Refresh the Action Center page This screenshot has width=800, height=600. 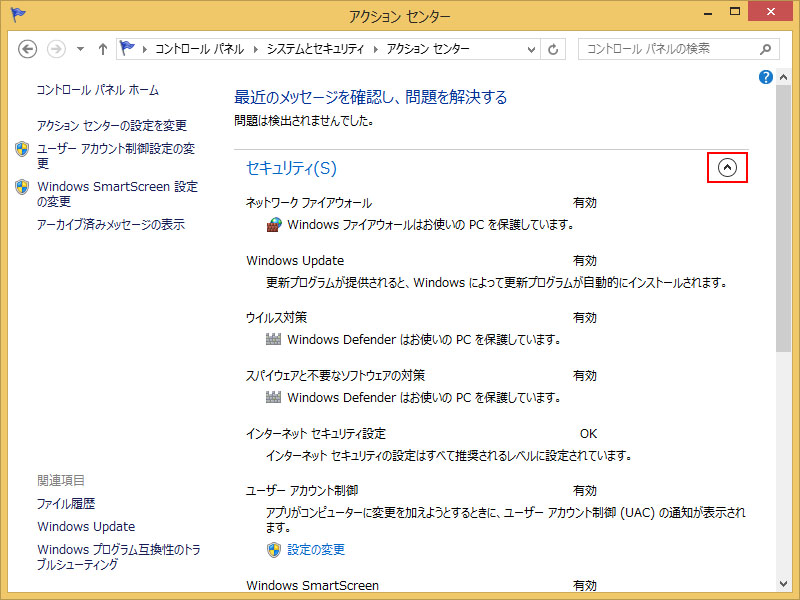click(553, 49)
